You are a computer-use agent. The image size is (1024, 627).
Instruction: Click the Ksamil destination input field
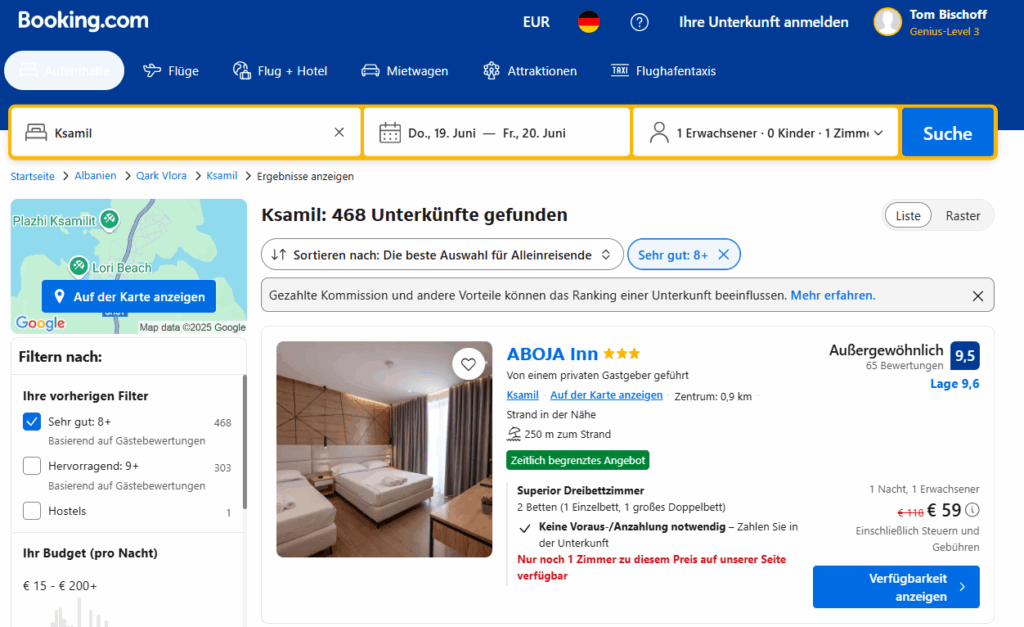pyautogui.click(x=186, y=133)
